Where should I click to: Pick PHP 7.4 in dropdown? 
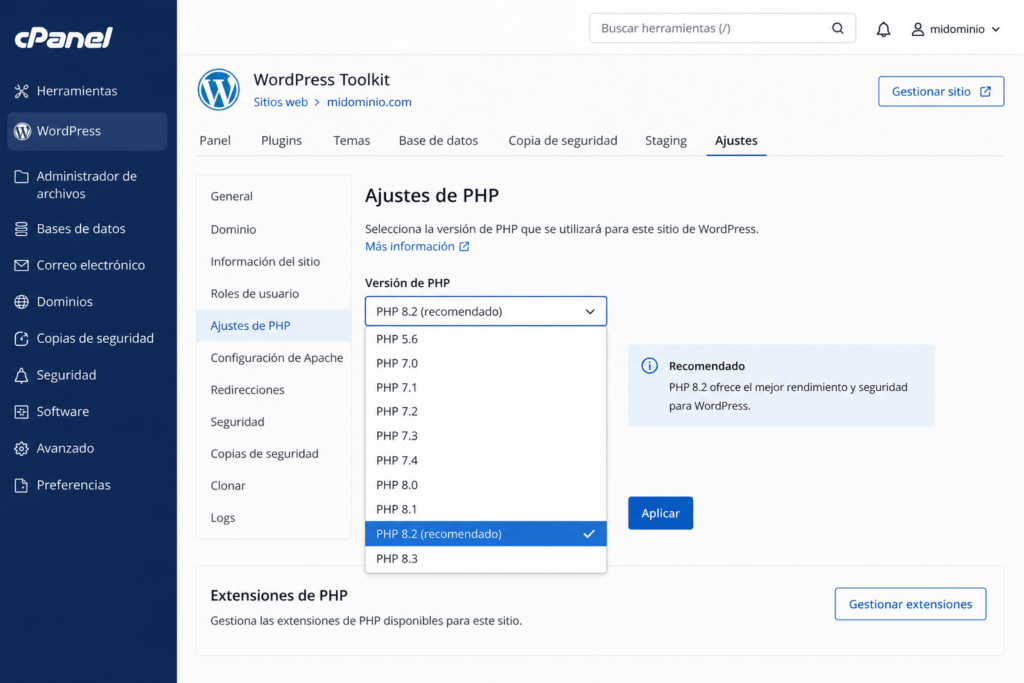coord(485,460)
